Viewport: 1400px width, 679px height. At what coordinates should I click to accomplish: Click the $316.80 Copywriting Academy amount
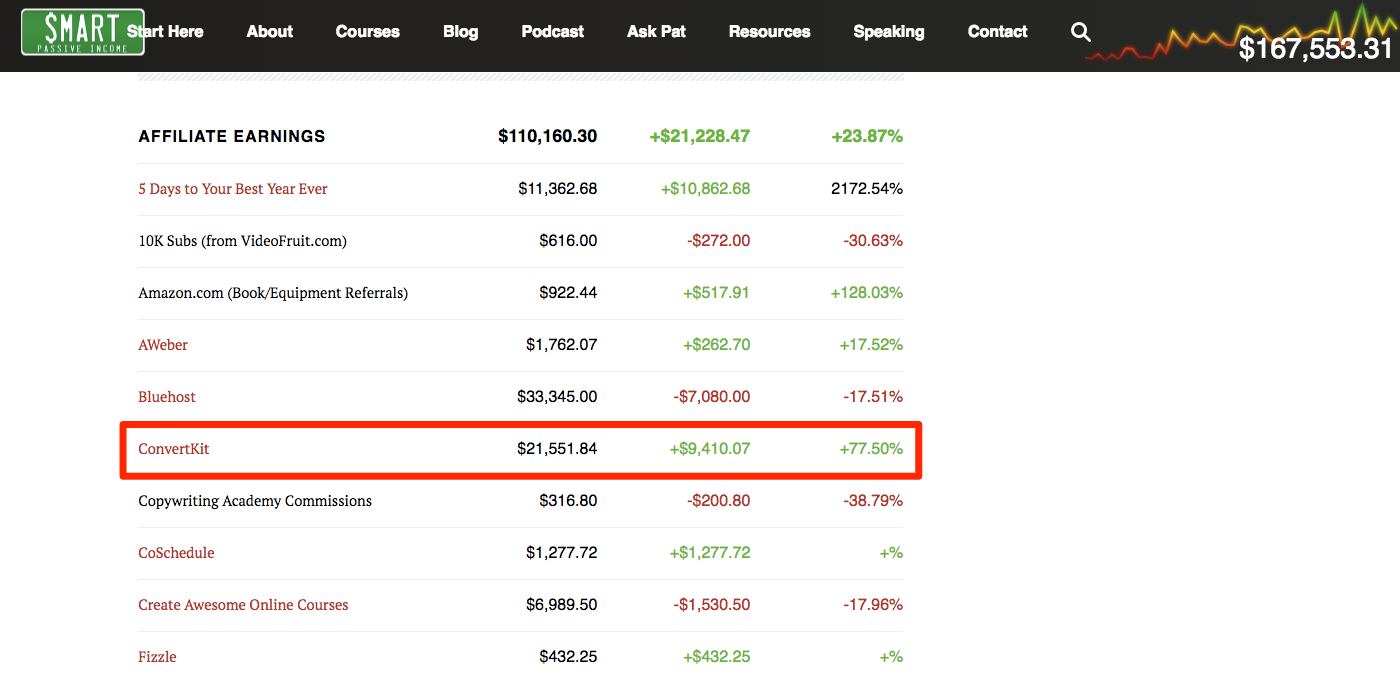(568, 501)
